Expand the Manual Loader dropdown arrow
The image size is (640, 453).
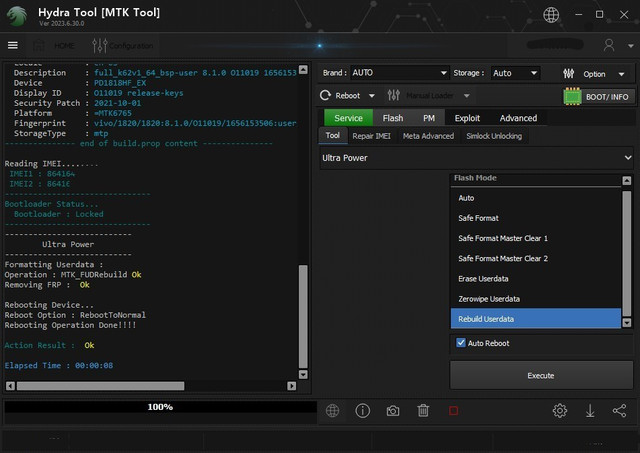467,96
